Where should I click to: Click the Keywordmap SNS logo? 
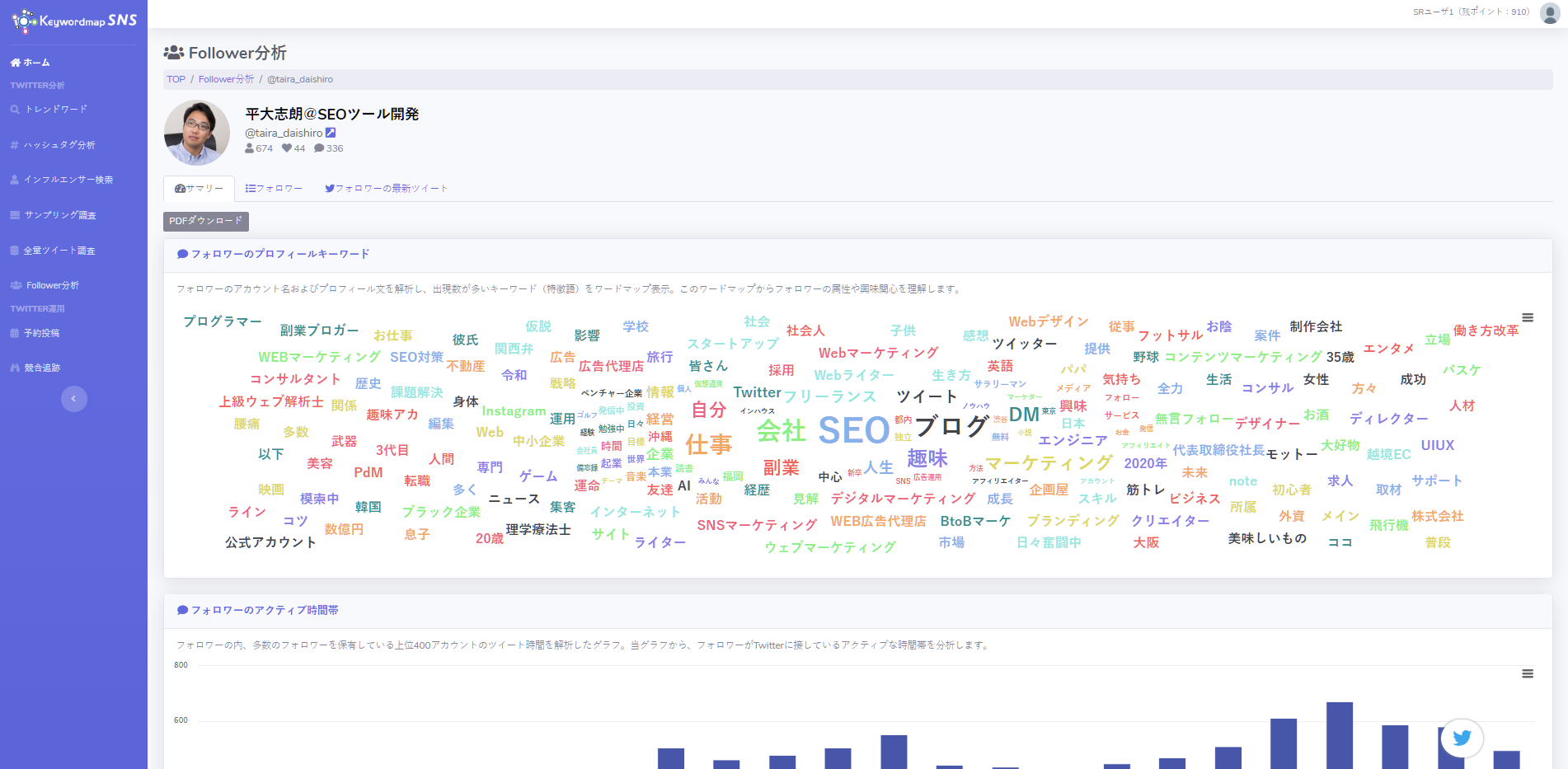tap(73, 21)
